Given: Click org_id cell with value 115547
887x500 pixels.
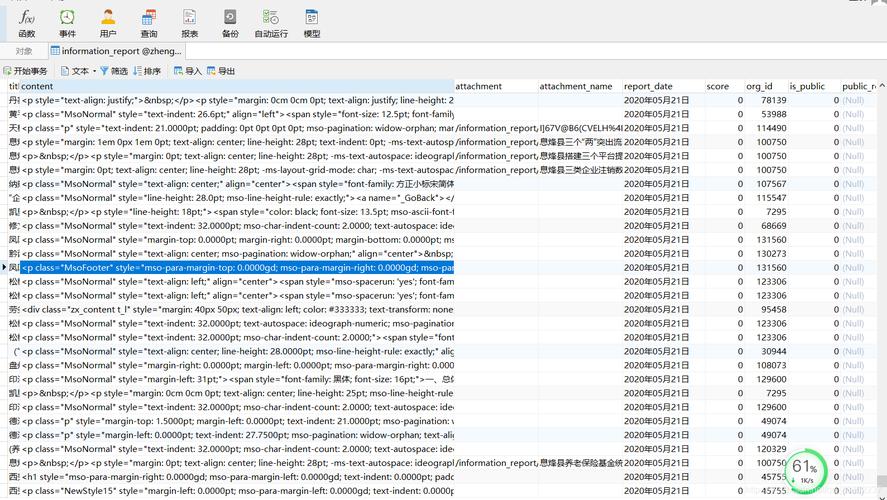Looking at the screenshot, I should pyautogui.click(x=766, y=198).
